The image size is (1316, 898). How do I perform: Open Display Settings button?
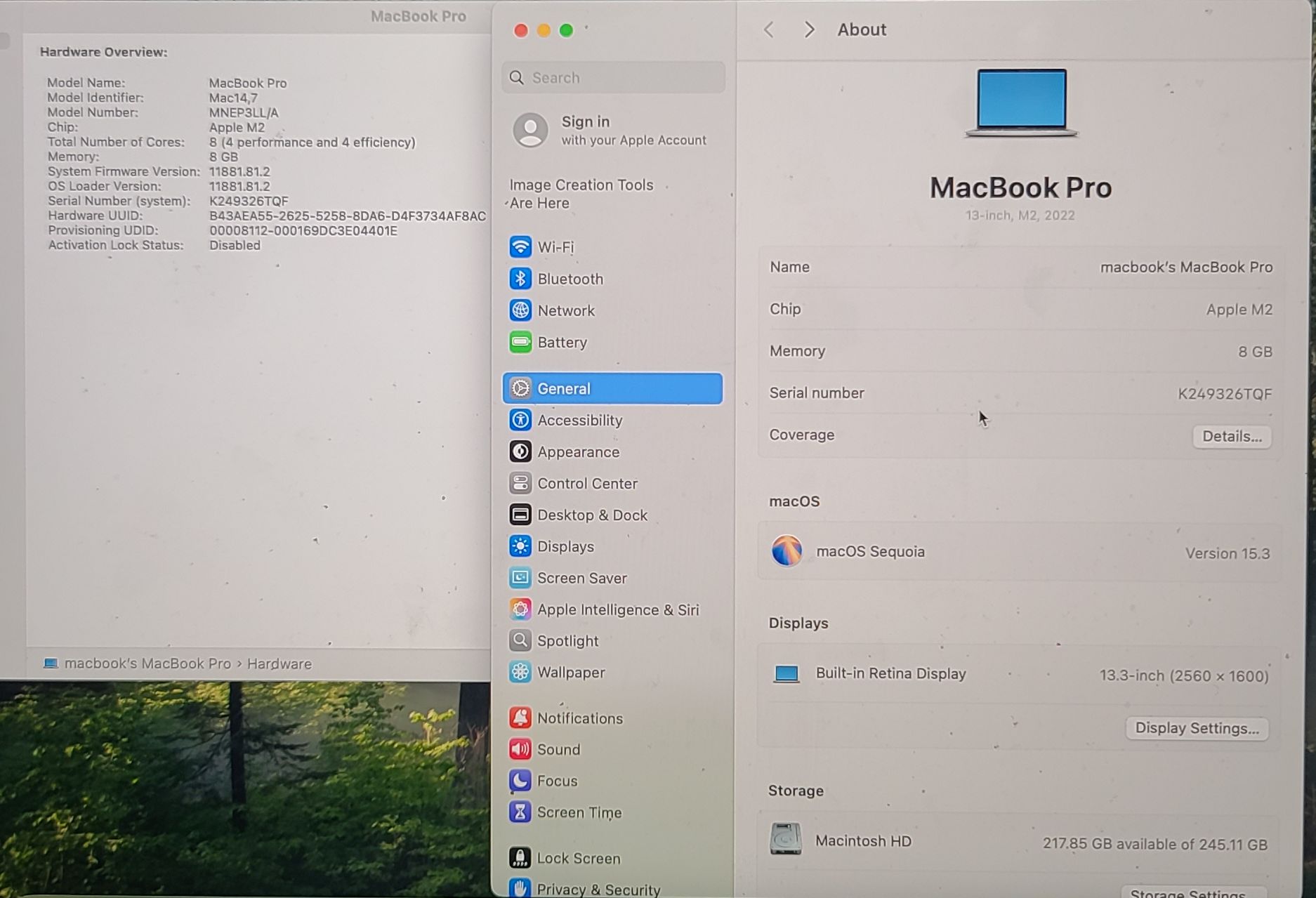[1196, 728]
